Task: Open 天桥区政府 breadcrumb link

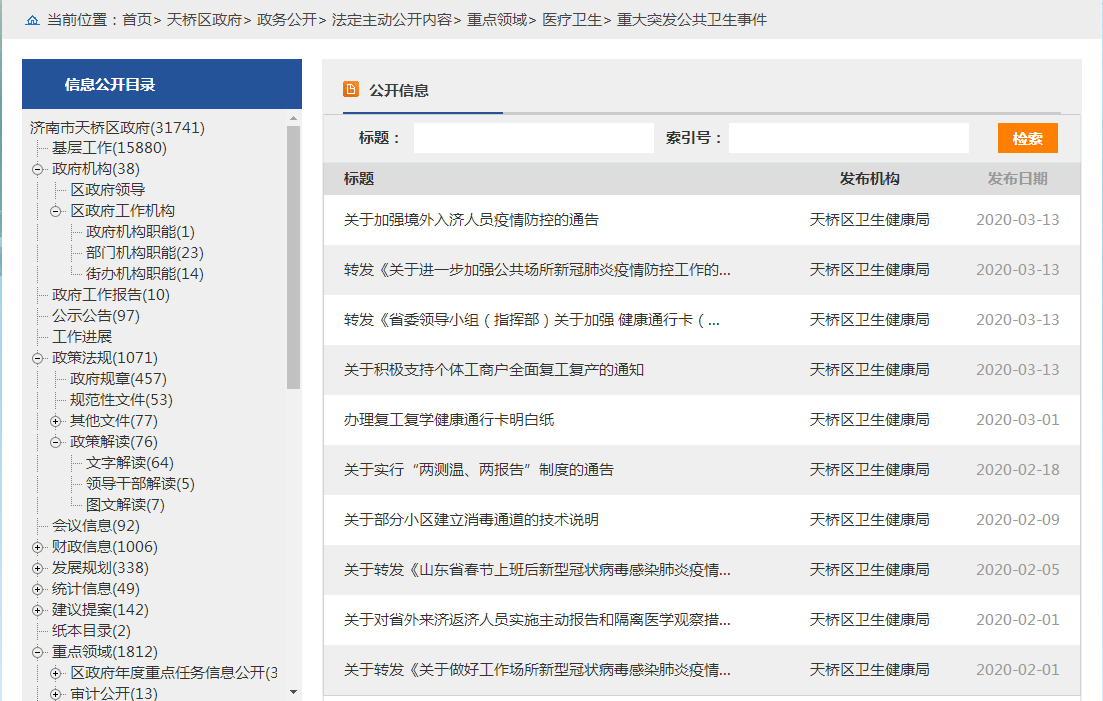Action: pos(204,20)
